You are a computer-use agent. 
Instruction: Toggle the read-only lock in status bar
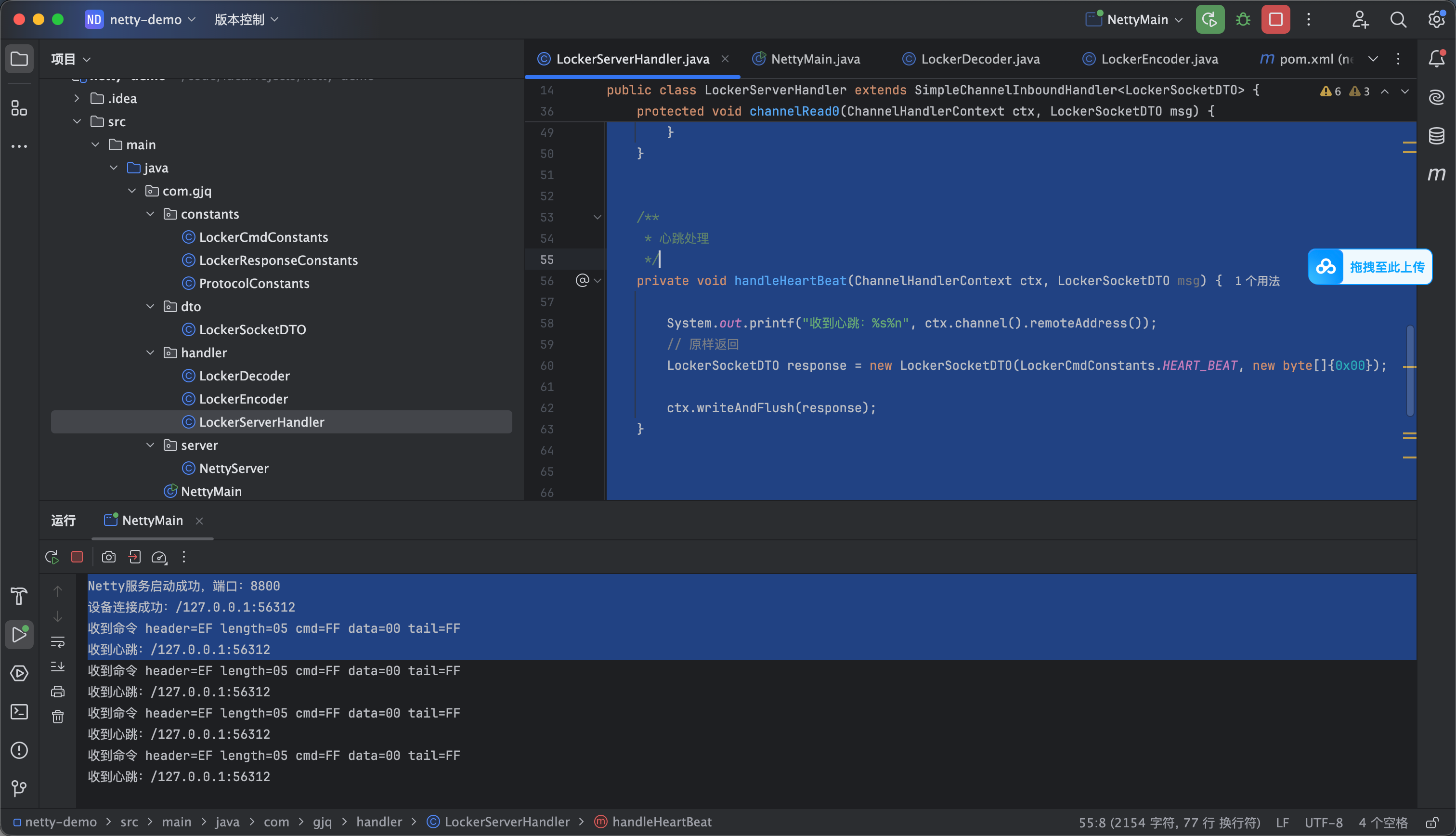[x=1432, y=822]
